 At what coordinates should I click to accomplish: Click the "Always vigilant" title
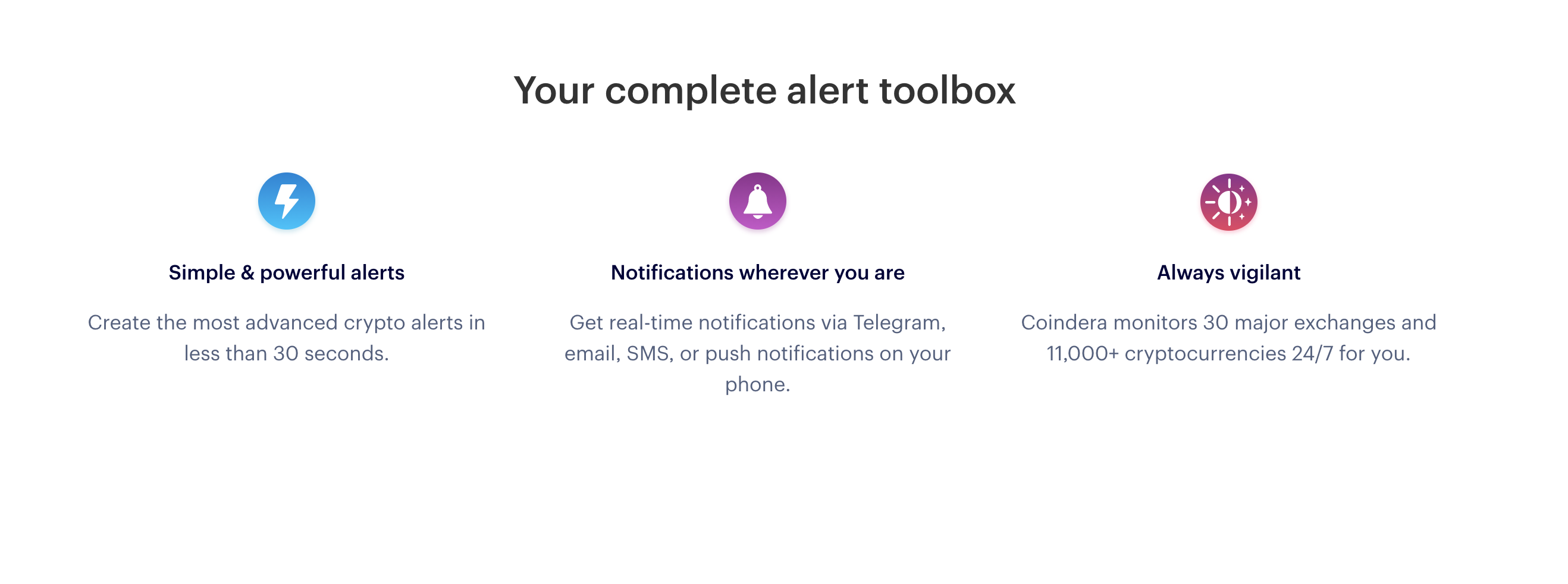[1228, 272]
